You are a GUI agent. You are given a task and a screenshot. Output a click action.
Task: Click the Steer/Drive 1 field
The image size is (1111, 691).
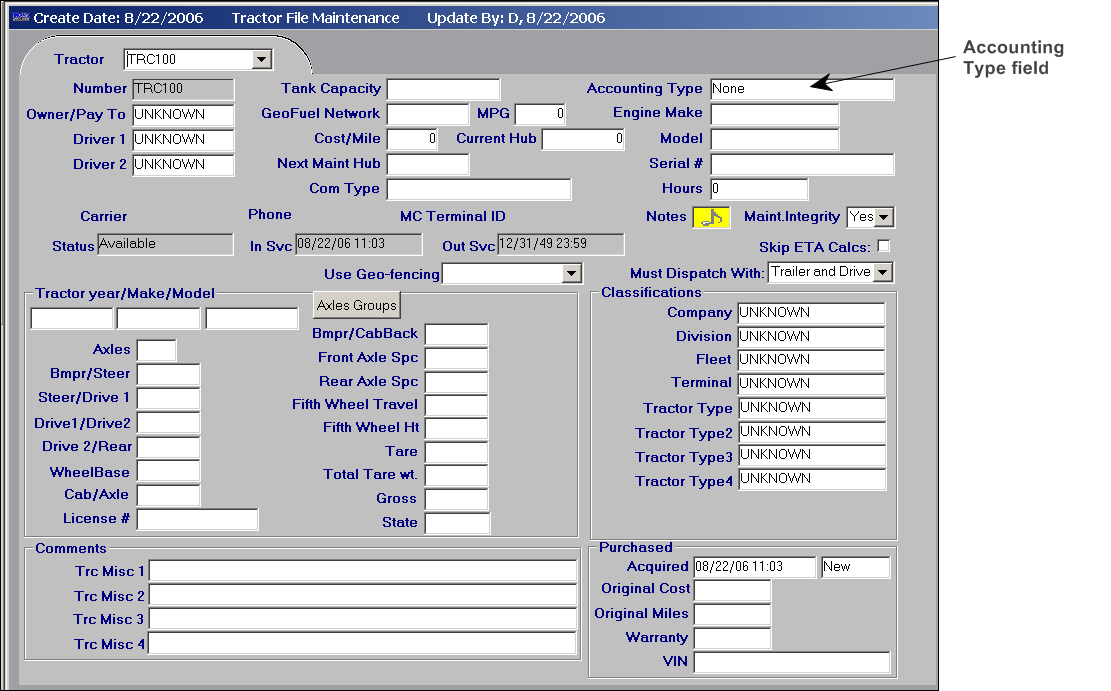(x=169, y=398)
